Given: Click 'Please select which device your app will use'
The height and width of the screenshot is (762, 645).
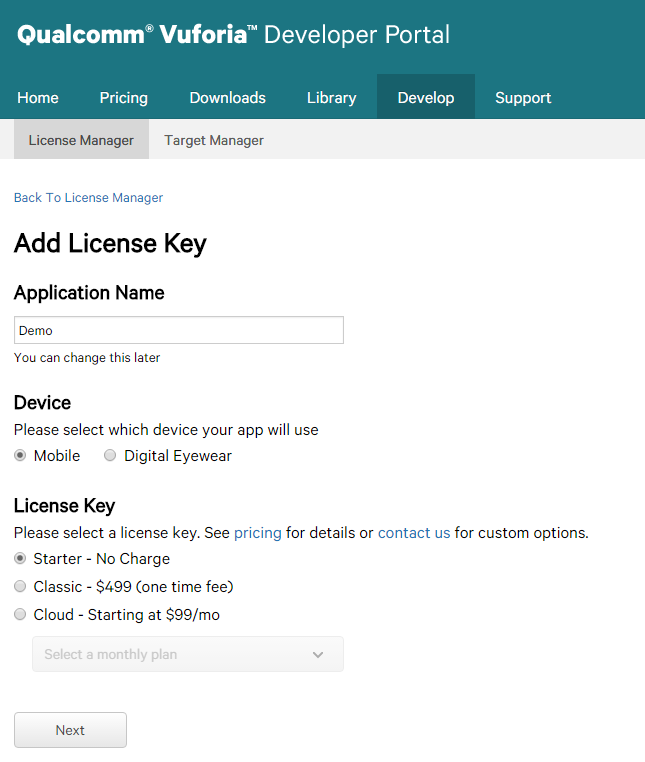Looking at the screenshot, I should (166, 430).
